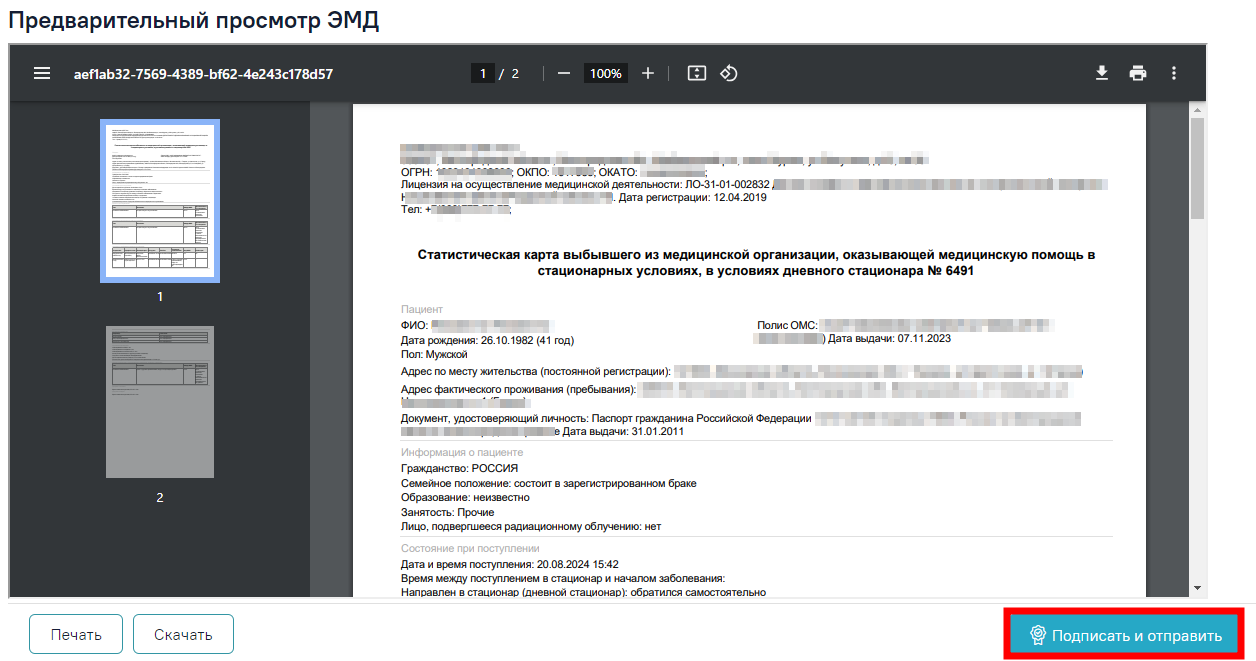
Task: Click the Семейное положение line
Action: (549, 483)
